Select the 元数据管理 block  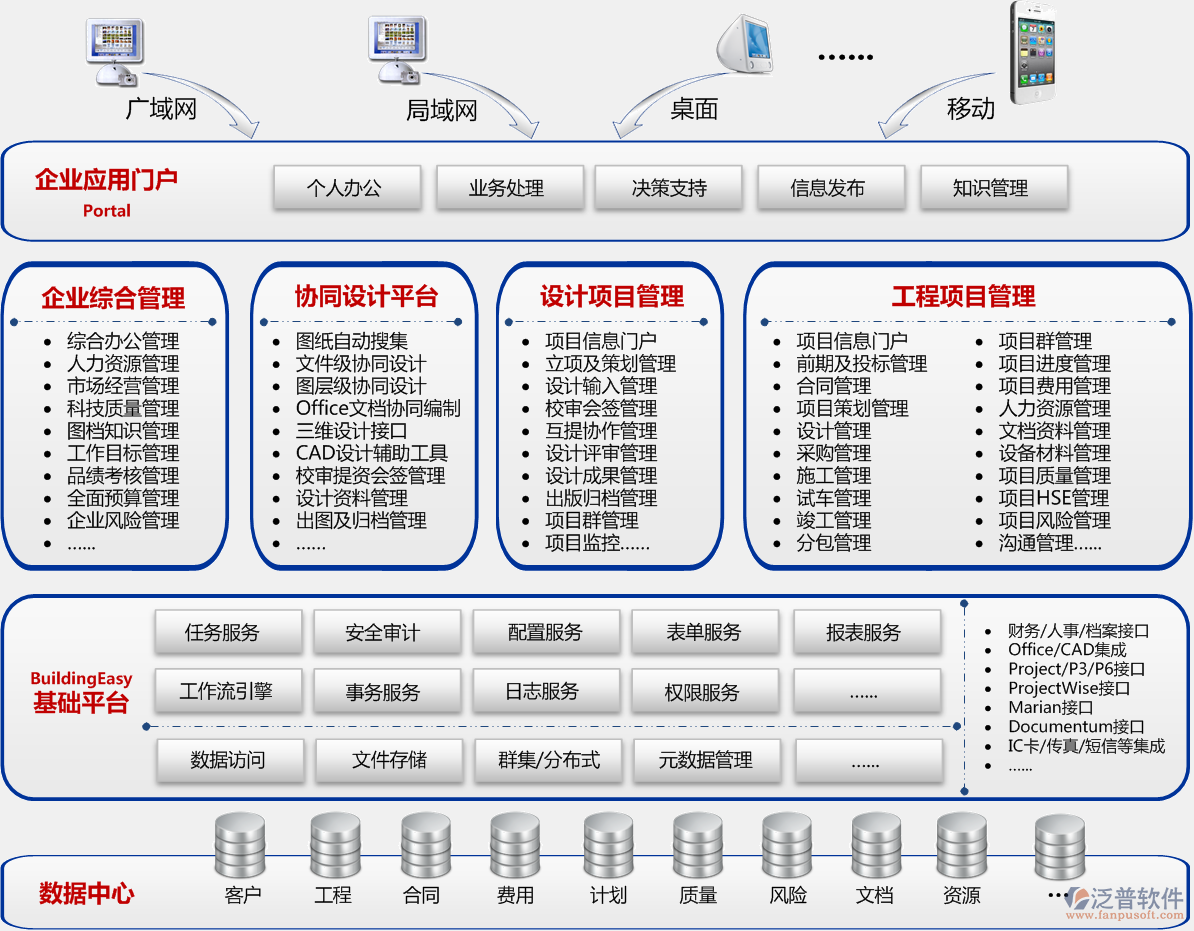[706, 760]
